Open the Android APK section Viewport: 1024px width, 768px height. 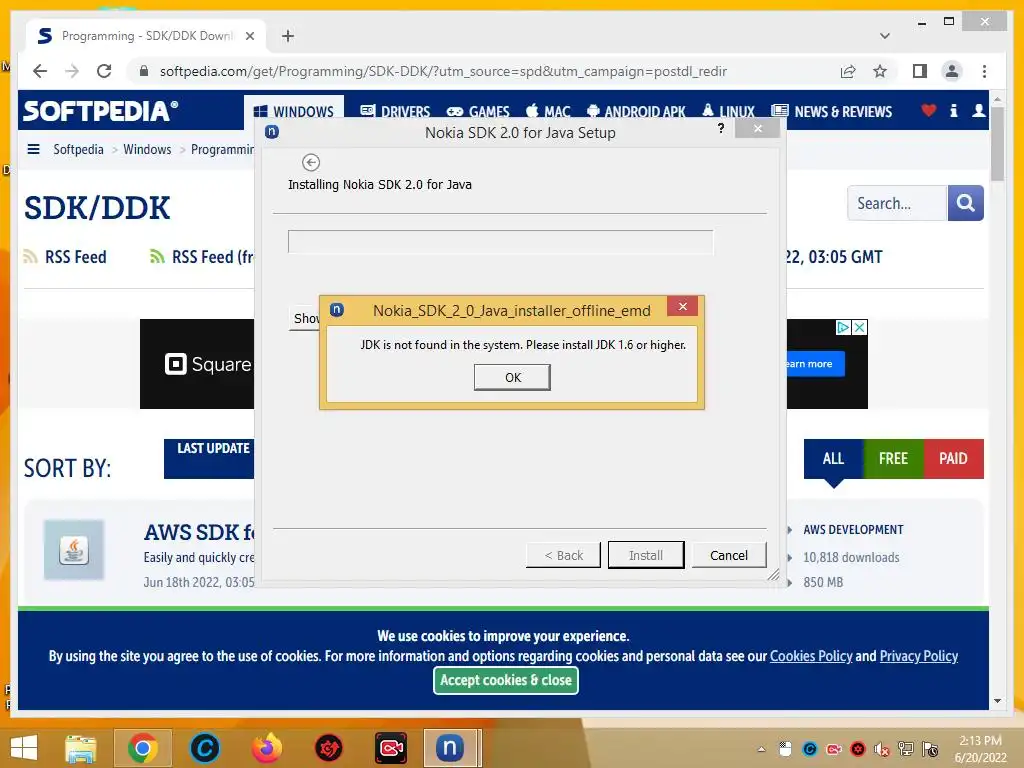[x=636, y=112]
